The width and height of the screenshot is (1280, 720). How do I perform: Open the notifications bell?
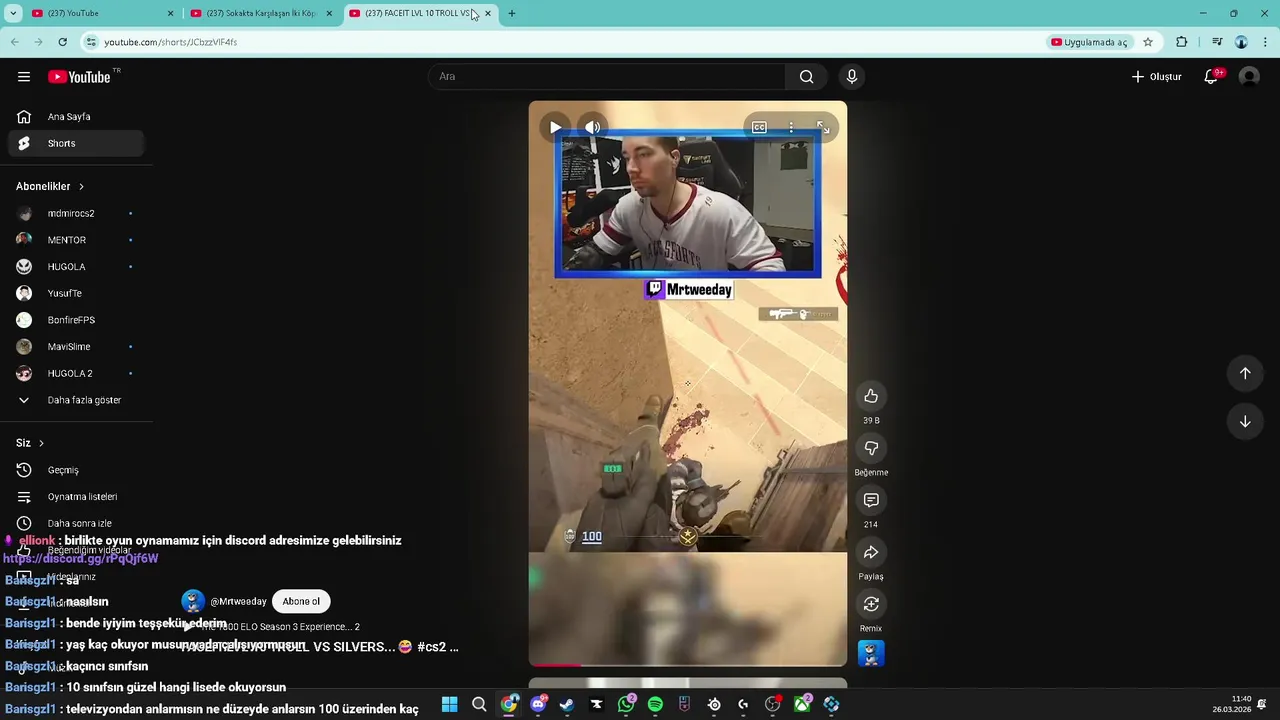(x=1211, y=77)
